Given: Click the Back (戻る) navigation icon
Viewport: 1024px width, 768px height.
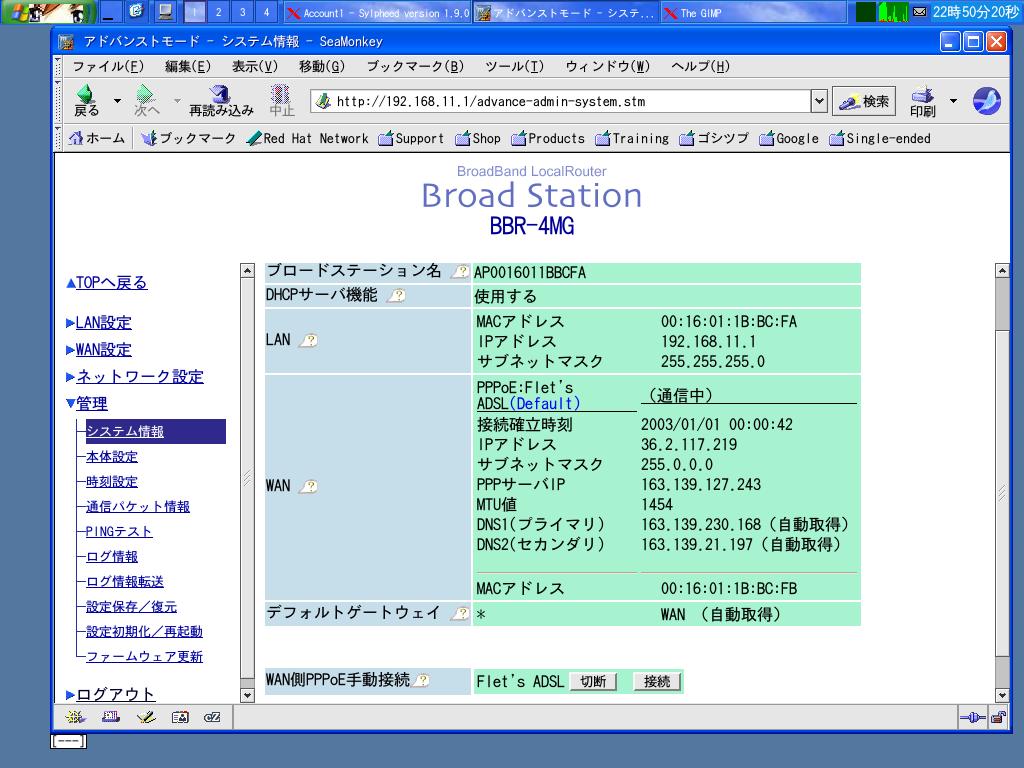Looking at the screenshot, I should pyautogui.click(x=87, y=98).
